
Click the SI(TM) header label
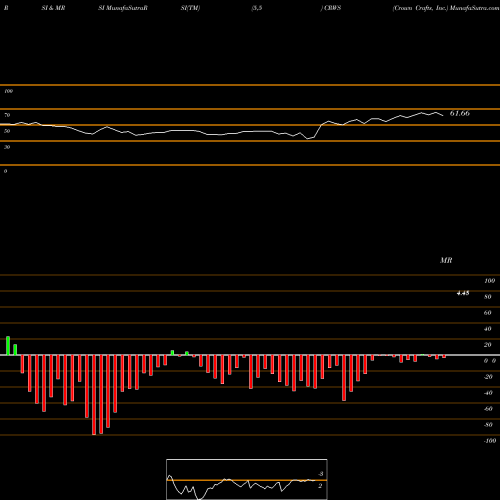(190, 8)
